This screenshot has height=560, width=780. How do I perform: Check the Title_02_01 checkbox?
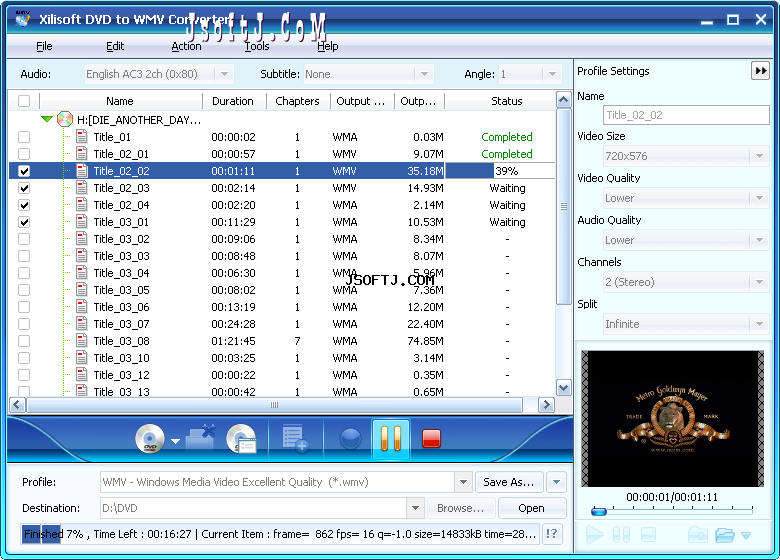coord(24,154)
